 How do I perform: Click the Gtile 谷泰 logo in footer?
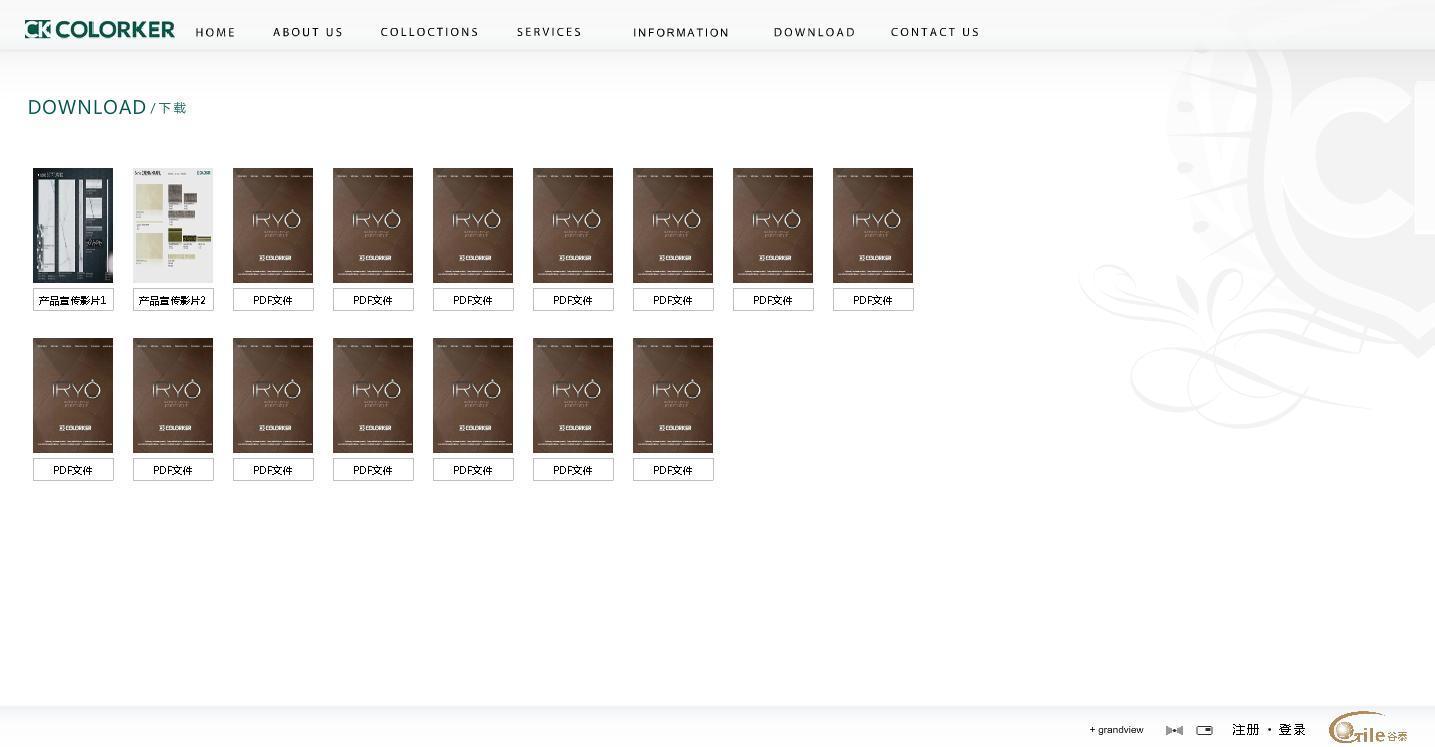[1368, 730]
